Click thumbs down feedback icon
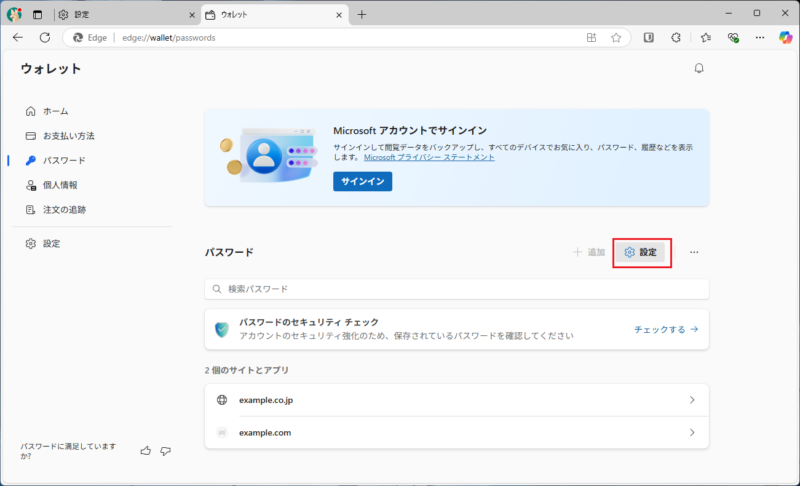Viewport: 800px width, 486px height. [x=165, y=451]
